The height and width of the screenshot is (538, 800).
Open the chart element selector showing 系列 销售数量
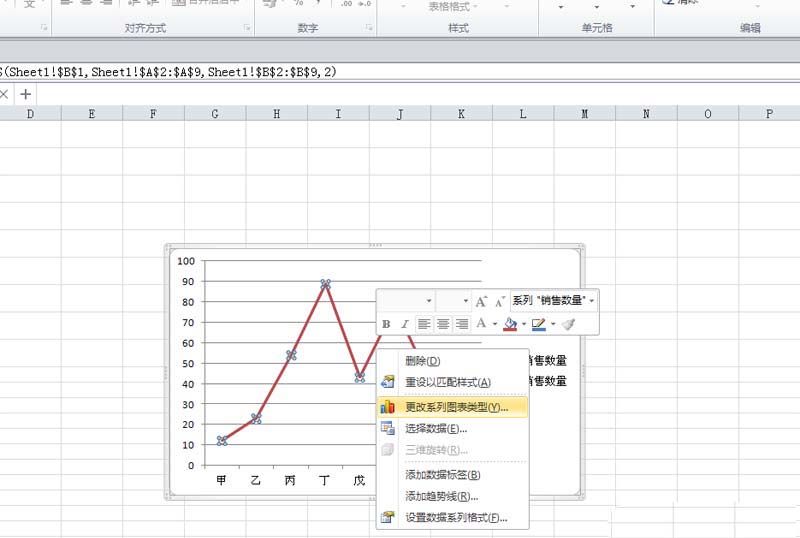click(x=554, y=301)
